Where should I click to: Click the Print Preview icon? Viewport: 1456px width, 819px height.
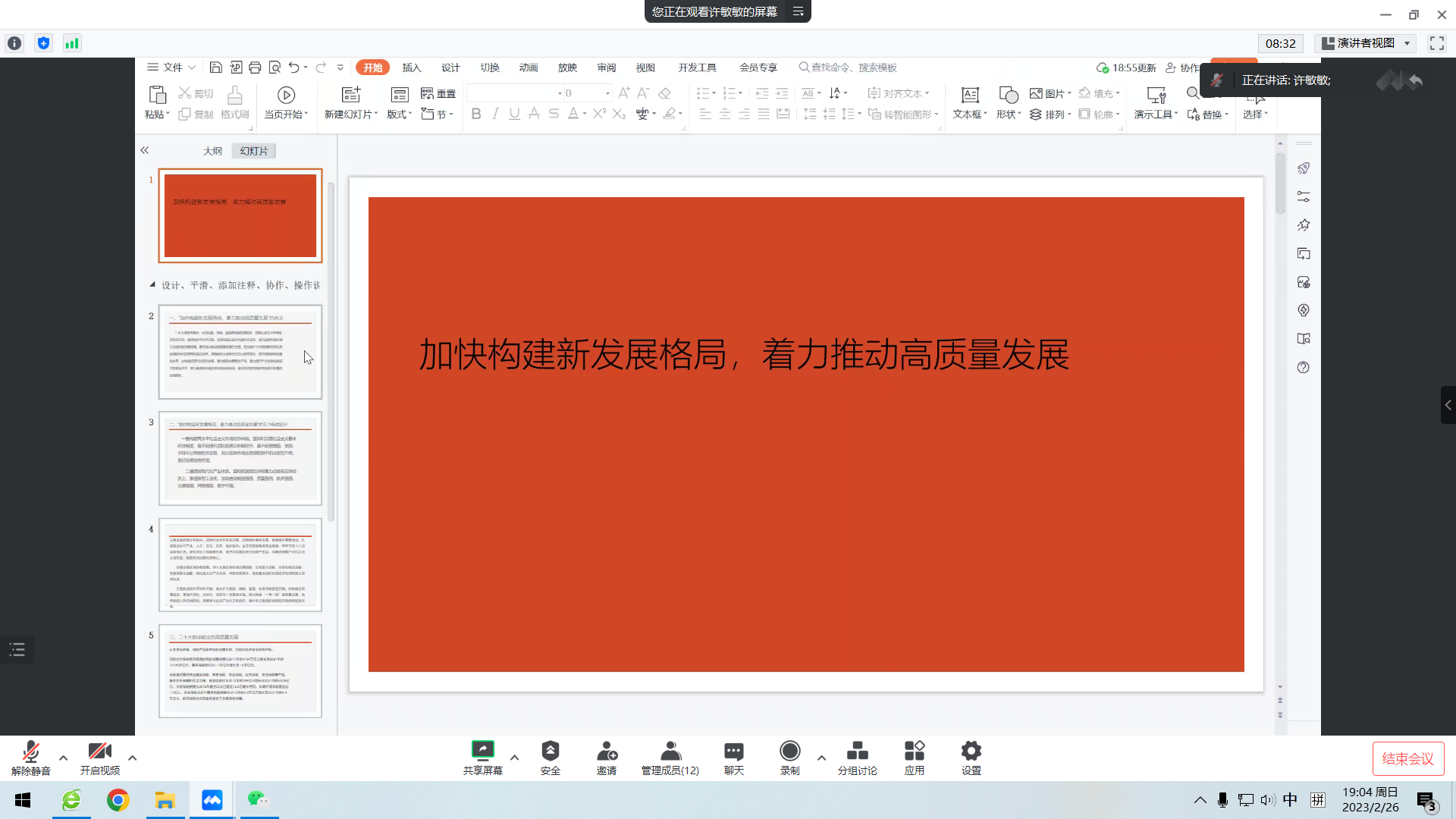(275, 67)
